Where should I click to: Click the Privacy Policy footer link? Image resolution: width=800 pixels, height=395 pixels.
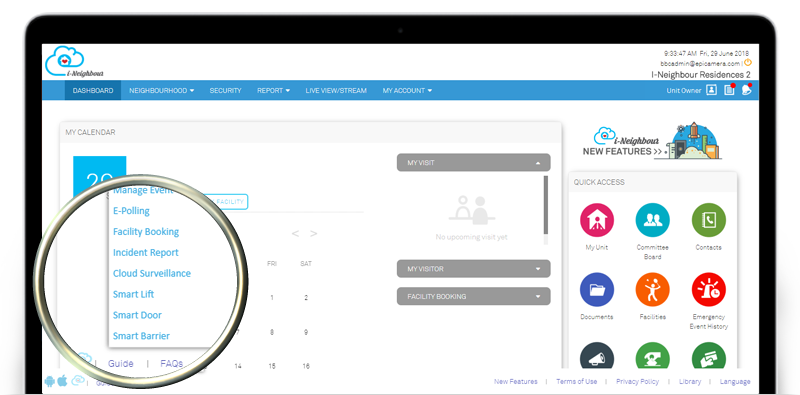[x=637, y=381]
